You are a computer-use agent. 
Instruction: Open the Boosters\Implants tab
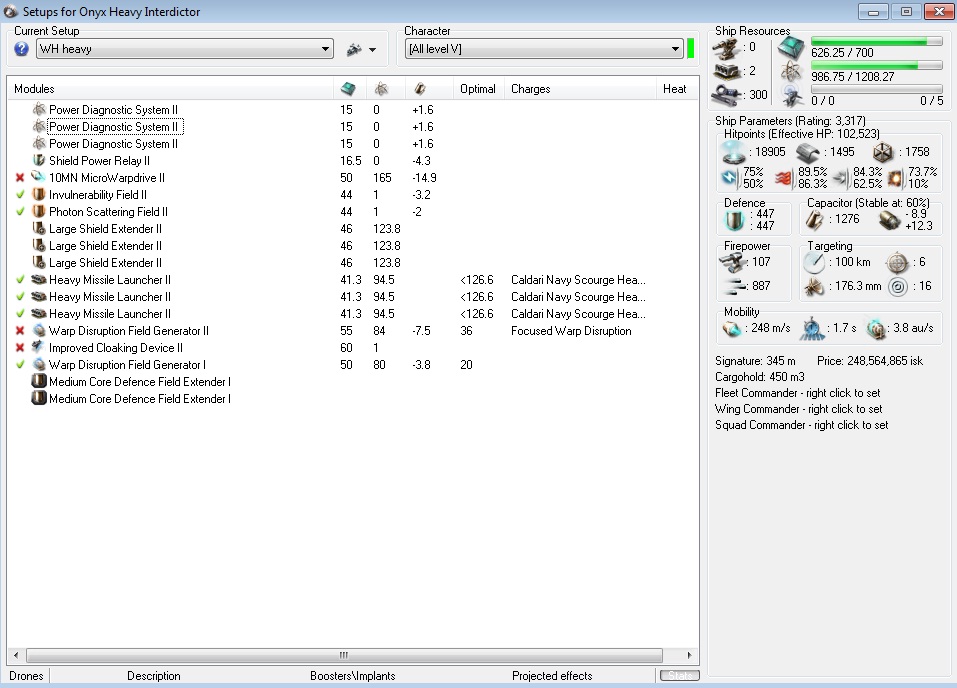click(x=352, y=676)
